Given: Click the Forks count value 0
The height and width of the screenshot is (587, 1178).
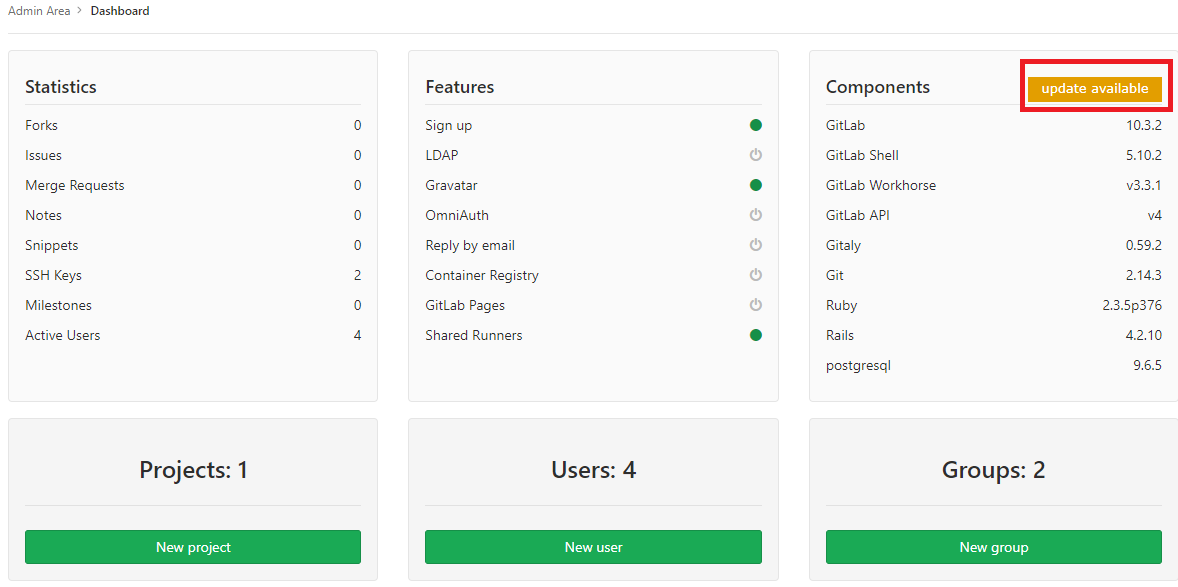Looking at the screenshot, I should 358,126.
